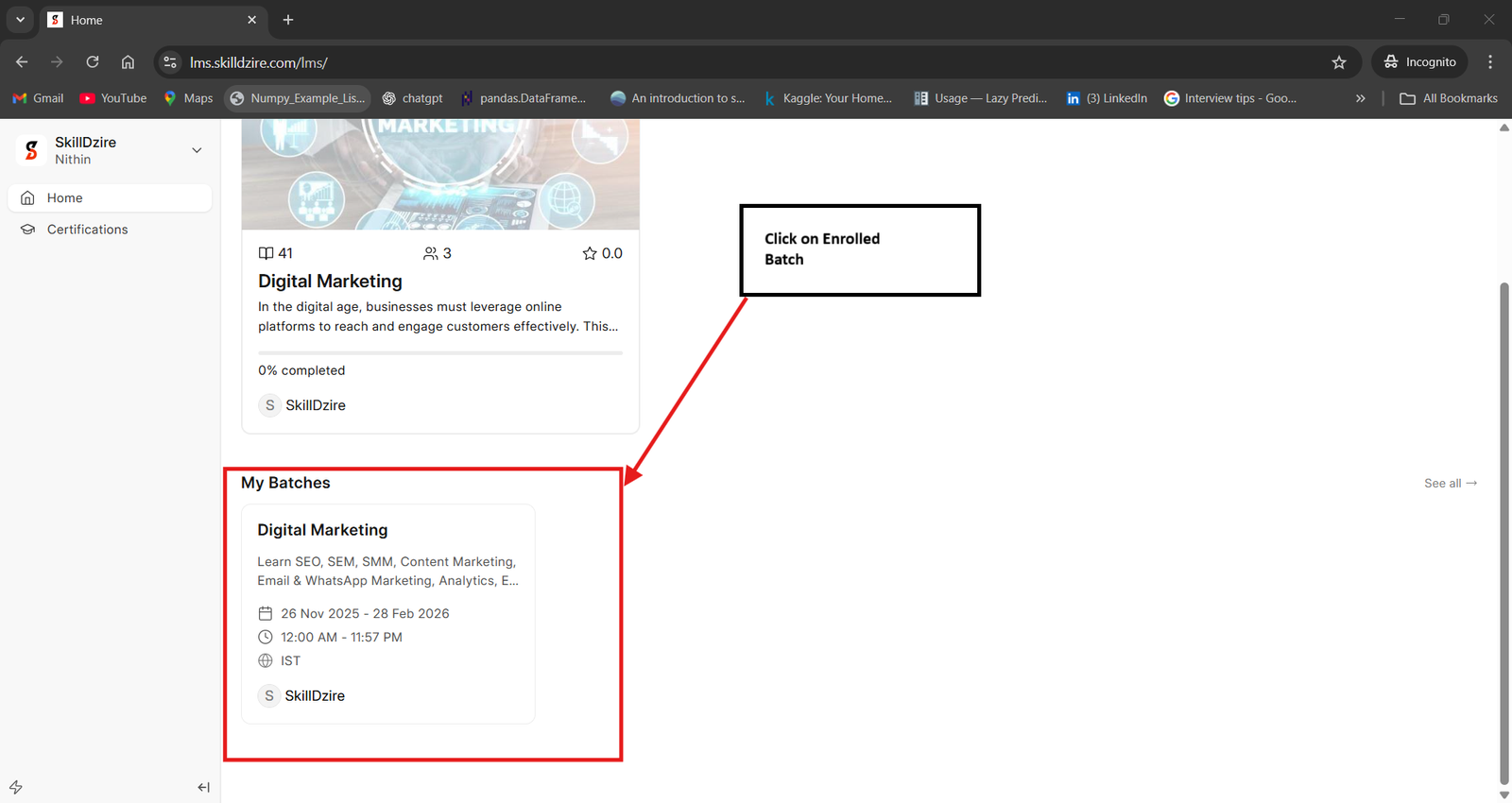Click the See all link
Image resolution: width=1512 pixels, height=803 pixels.
point(1450,484)
